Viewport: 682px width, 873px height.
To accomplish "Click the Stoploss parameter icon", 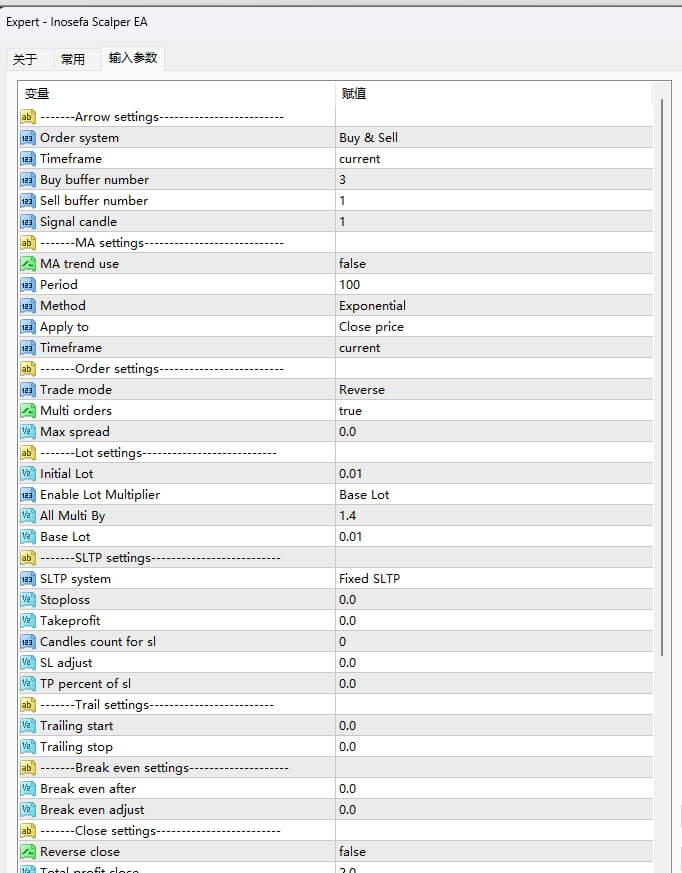I will pyautogui.click(x=27, y=600).
